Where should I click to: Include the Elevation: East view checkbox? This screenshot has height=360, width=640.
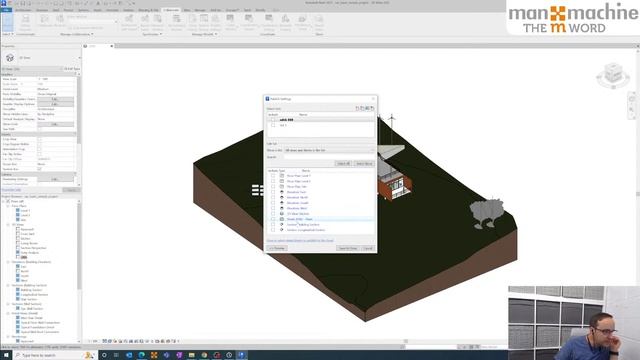tap(273, 192)
